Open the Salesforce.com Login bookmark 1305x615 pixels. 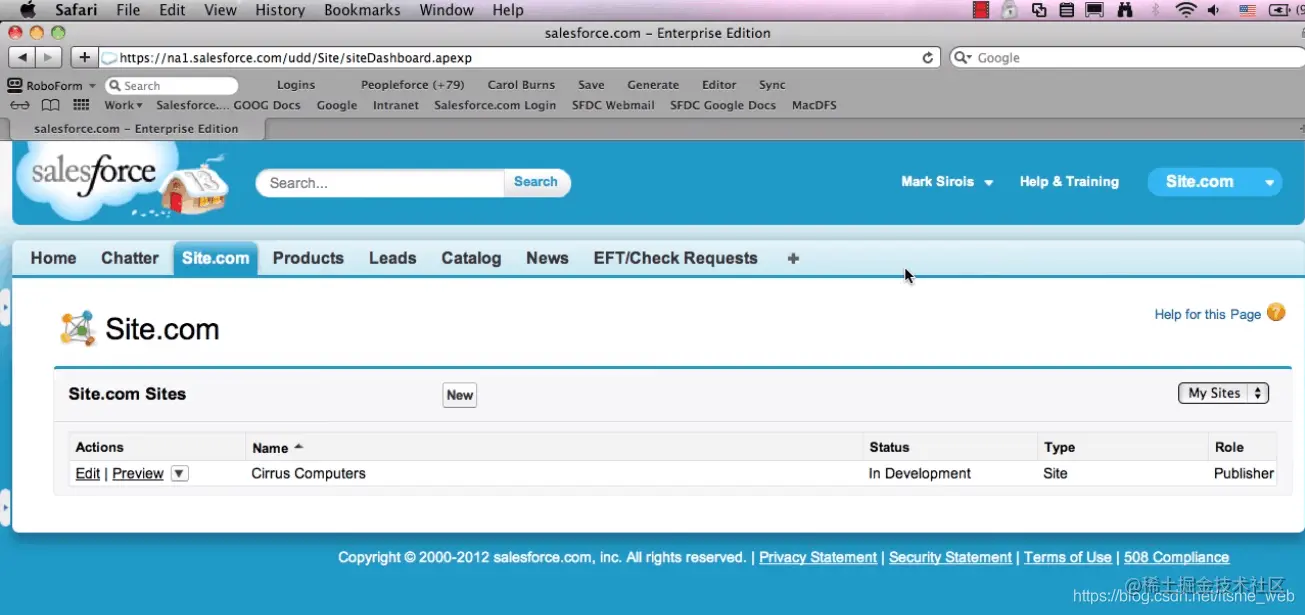[495, 105]
